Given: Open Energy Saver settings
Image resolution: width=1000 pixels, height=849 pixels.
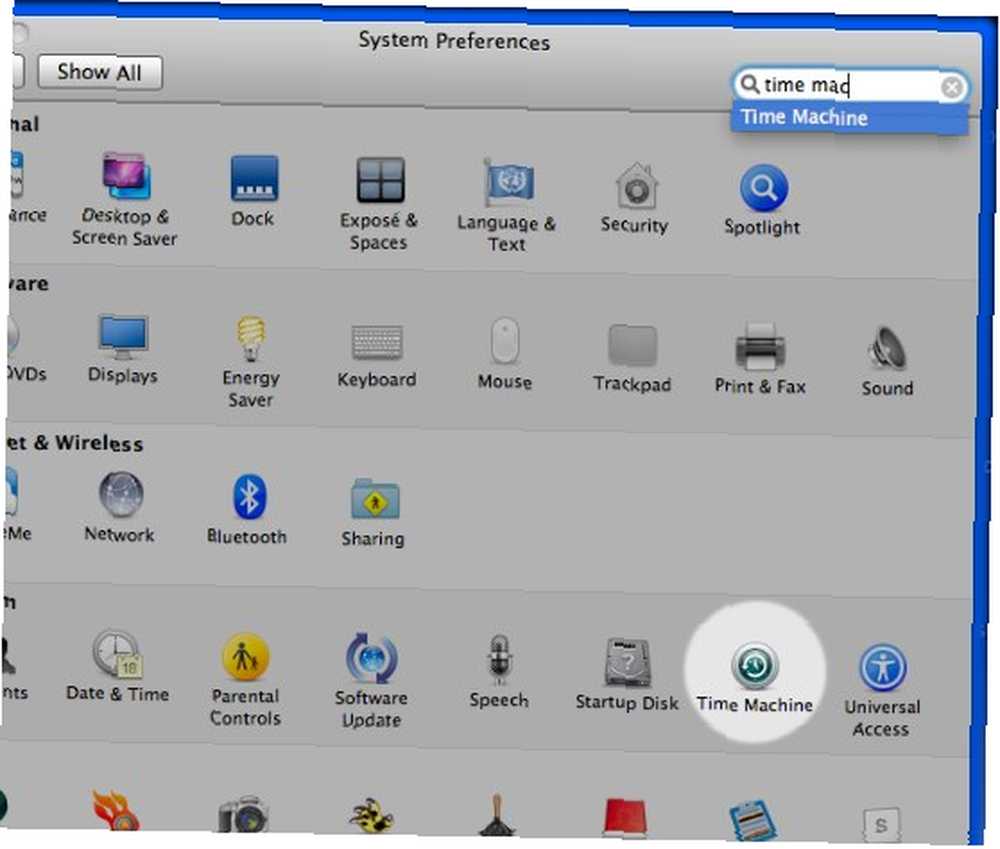Looking at the screenshot, I should [x=251, y=362].
